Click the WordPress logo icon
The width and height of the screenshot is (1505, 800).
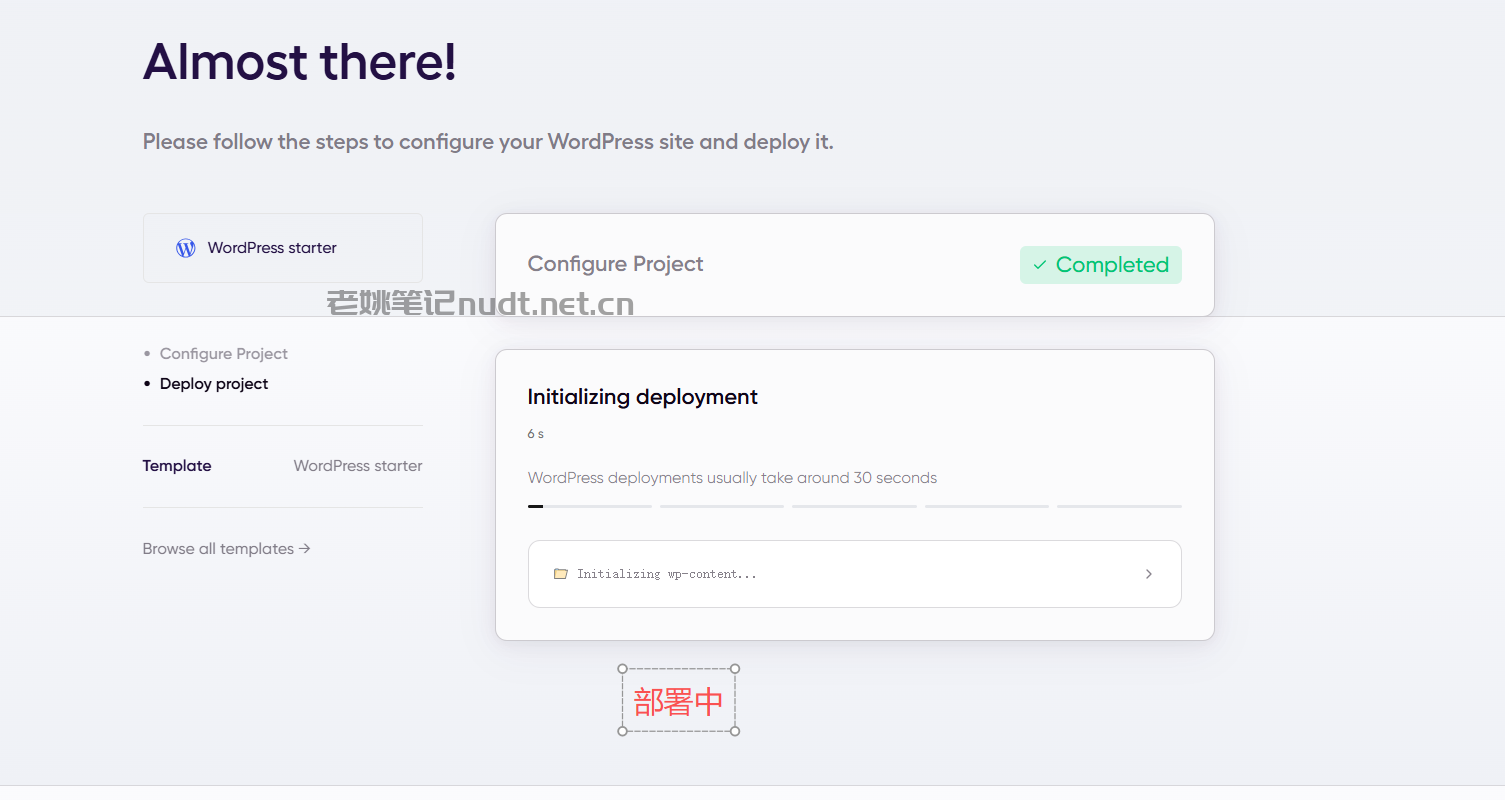tap(186, 248)
